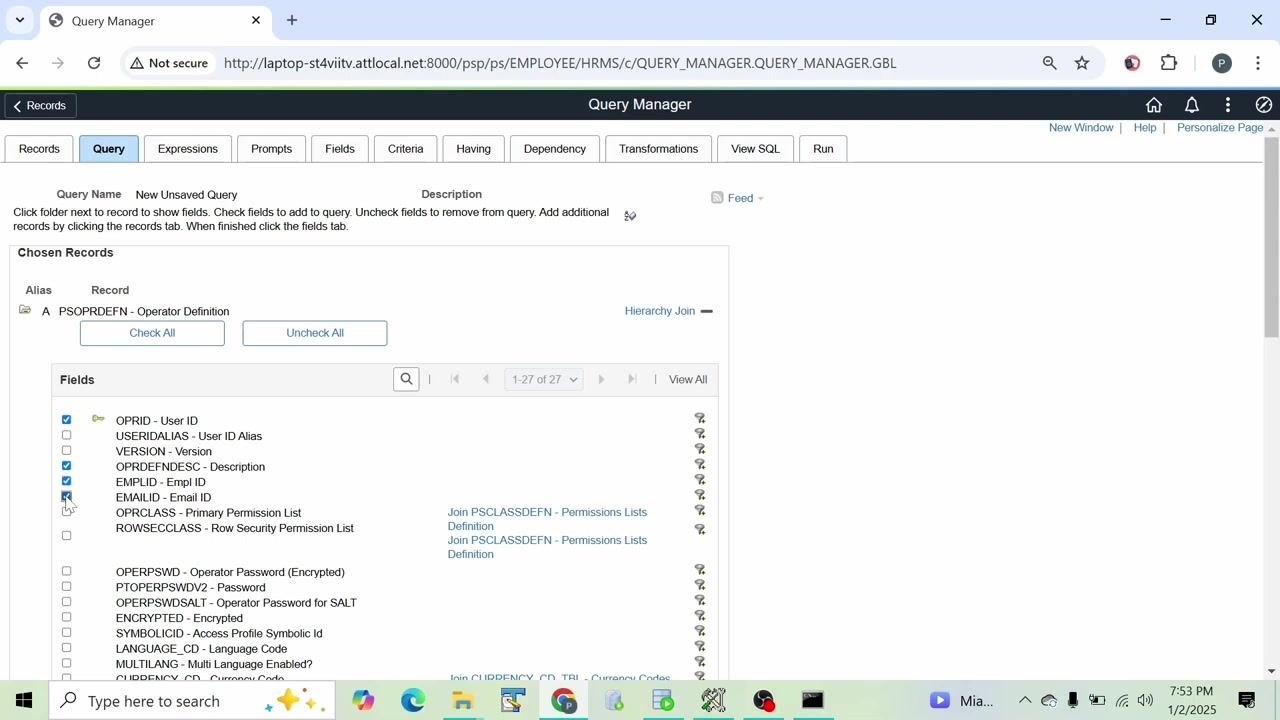Bookmark this page with the star icon

tap(1082, 63)
